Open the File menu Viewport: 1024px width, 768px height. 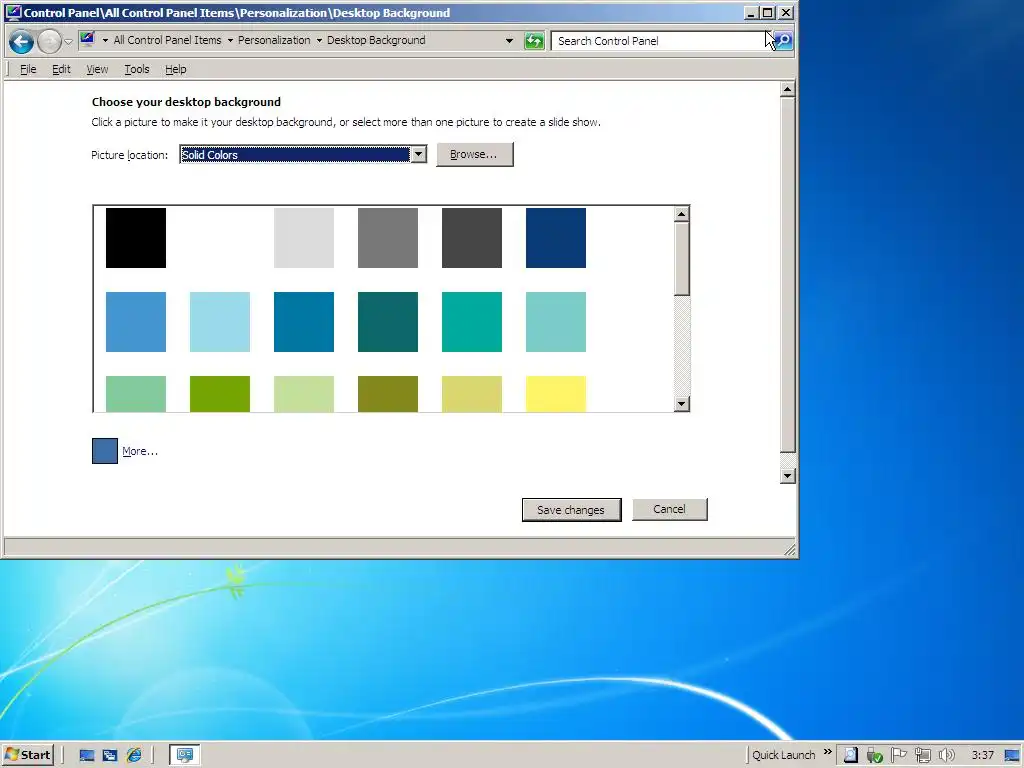coord(28,69)
